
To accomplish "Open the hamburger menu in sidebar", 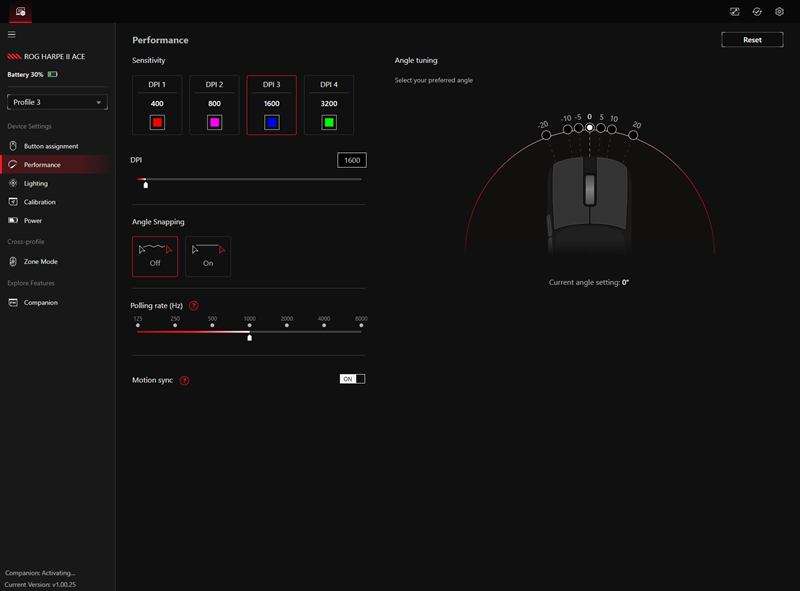I will (x=12, y=34).
